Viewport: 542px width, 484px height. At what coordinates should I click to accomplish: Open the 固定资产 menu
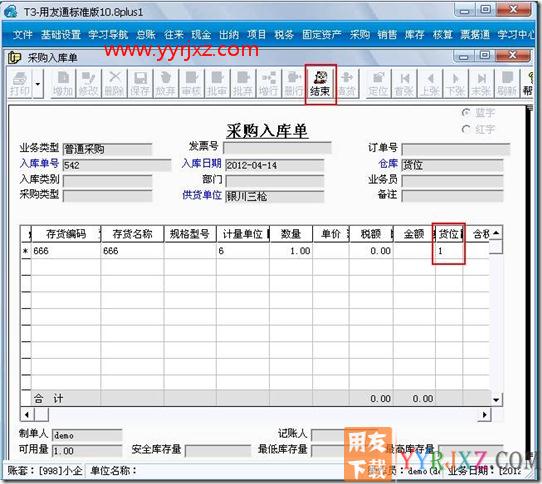point(321,35)
